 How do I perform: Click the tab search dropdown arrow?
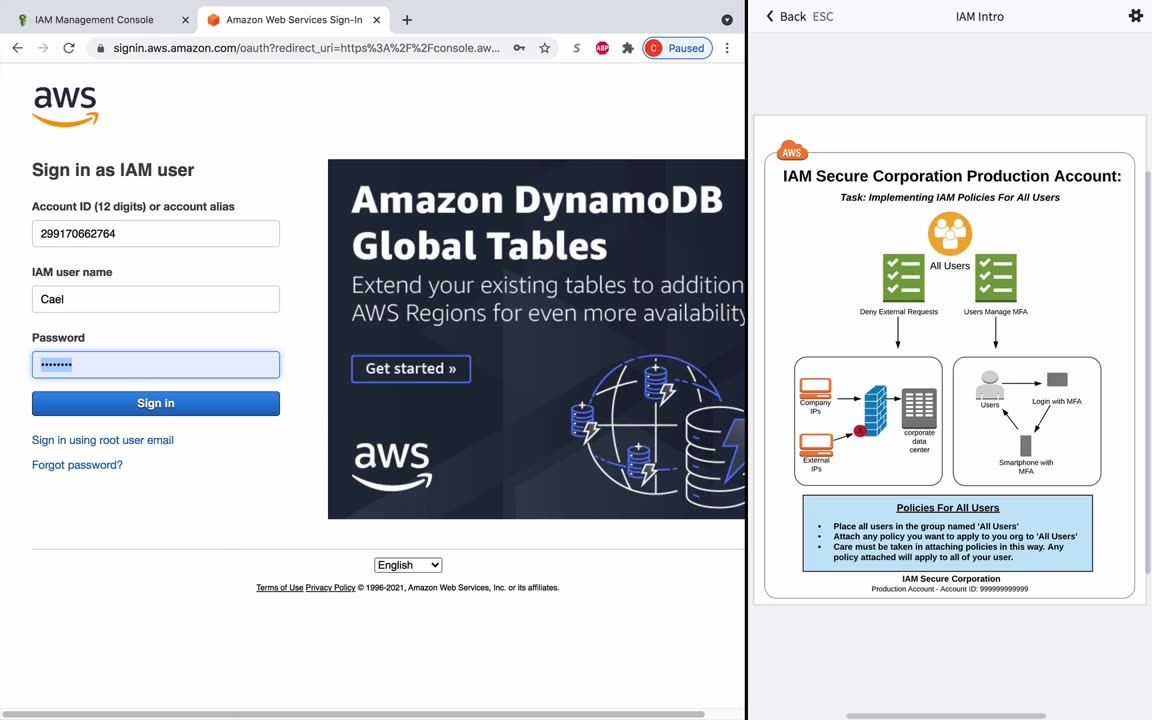pyautogui.click(x=727, y=20)
